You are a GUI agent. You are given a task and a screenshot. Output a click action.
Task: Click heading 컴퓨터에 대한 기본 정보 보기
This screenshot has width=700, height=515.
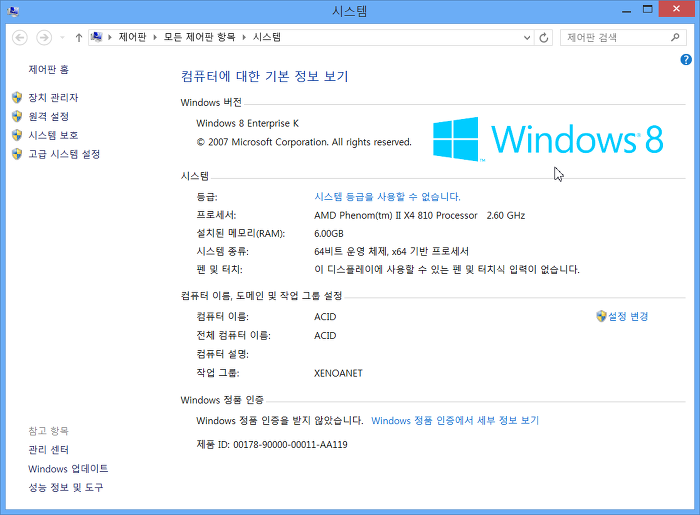click(x=264, y=76)
